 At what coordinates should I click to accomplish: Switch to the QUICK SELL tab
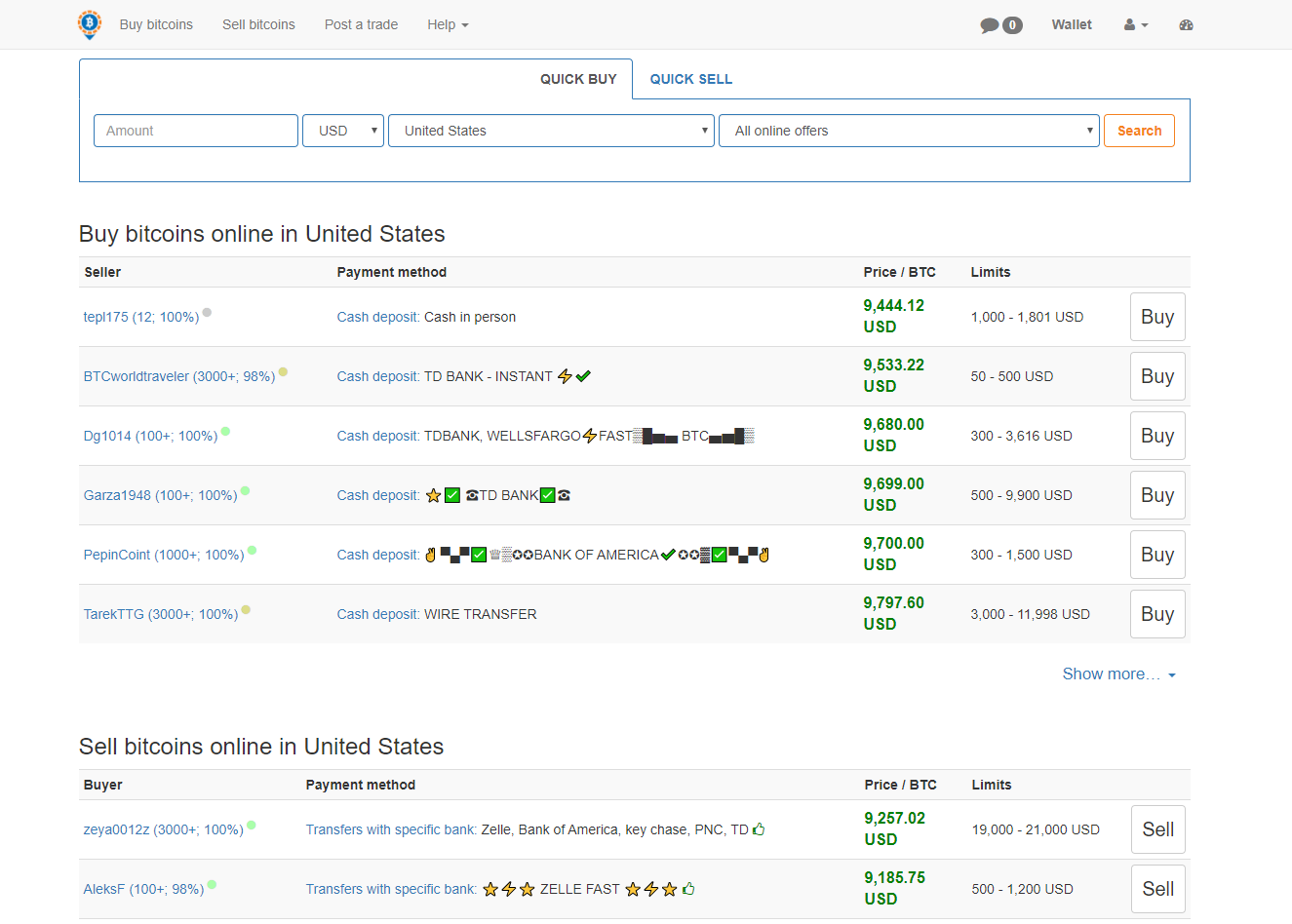tap(691, 79)
